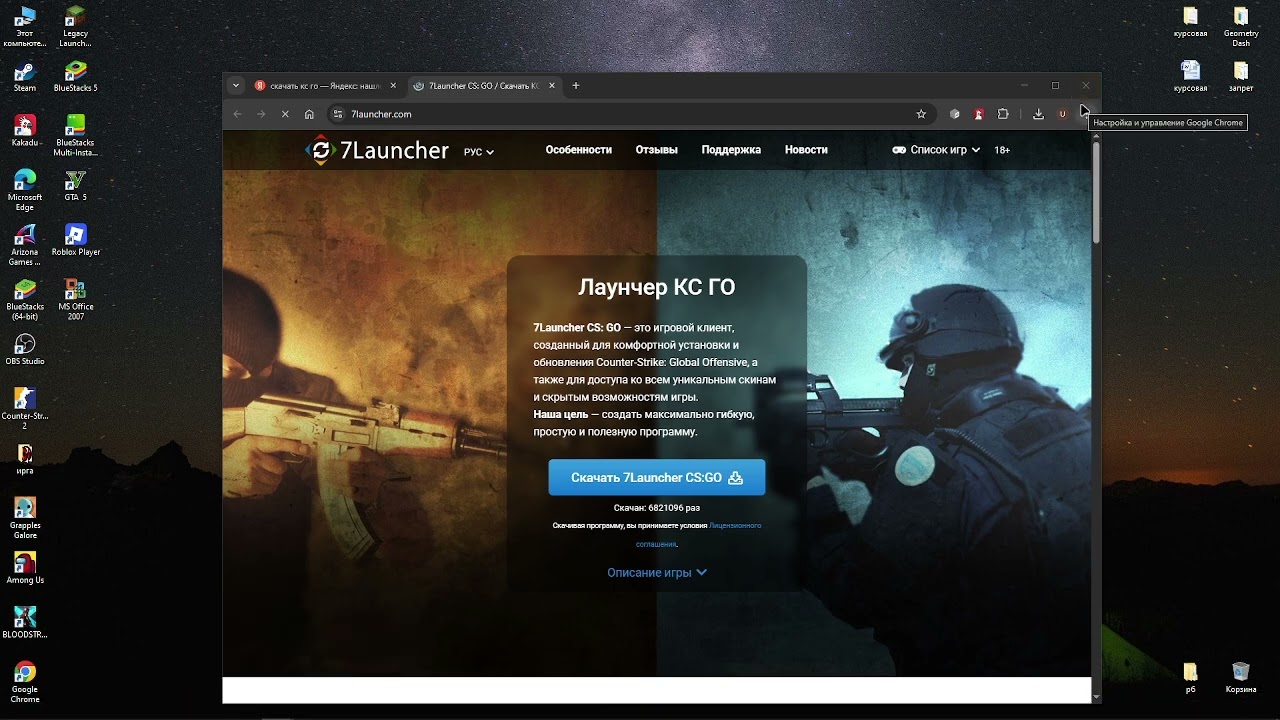Open the Chrome extensions puzzle menu
Image resolution: width=1280 pixels, height=720 pixels.
(1003, 114)
